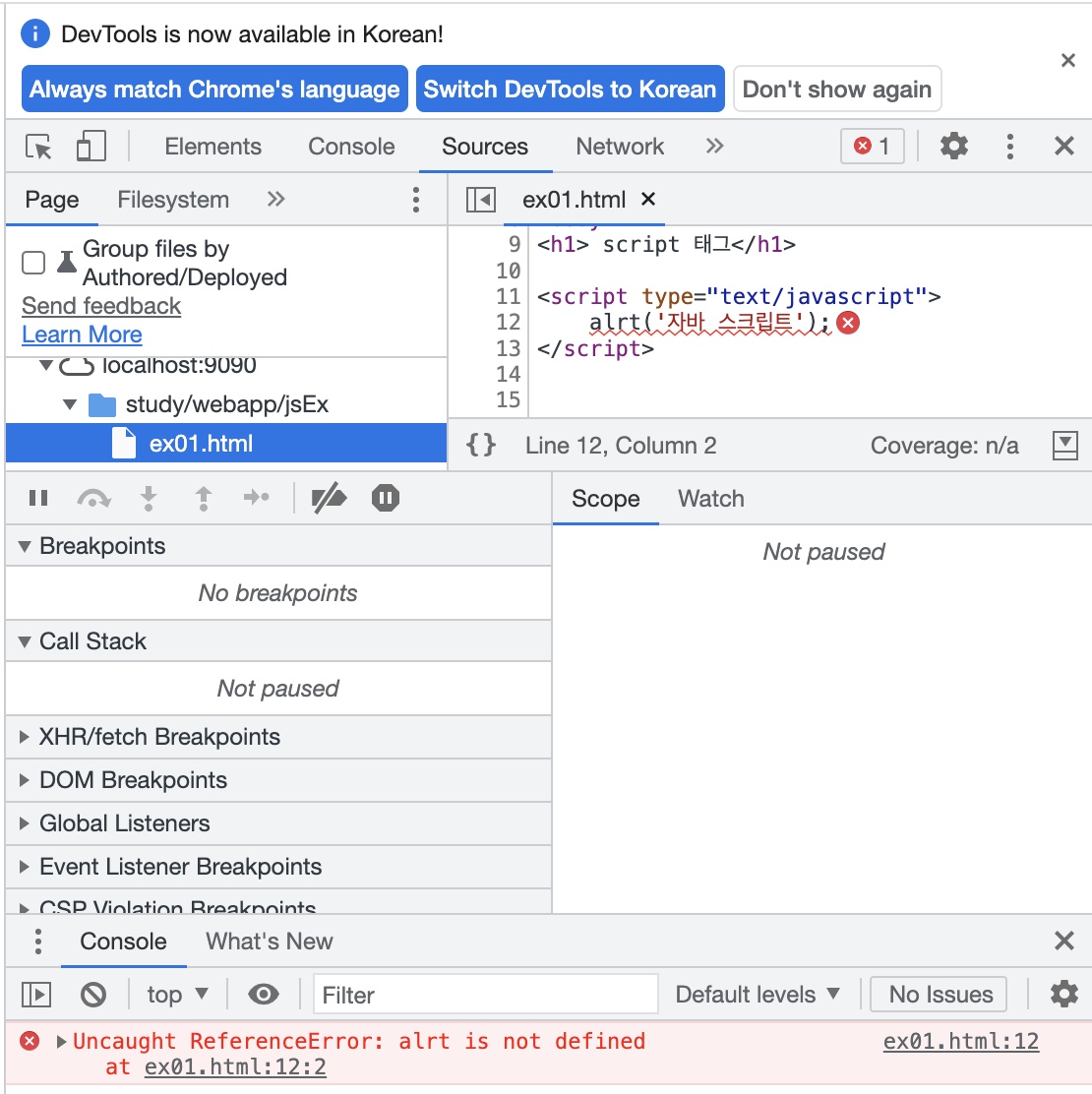Image resolution: width=1092 pixels, height=1094 pixels.
Task: Switch to the Filesystem navigator tab
Action: pyautogui.click(x=173, y=200)
